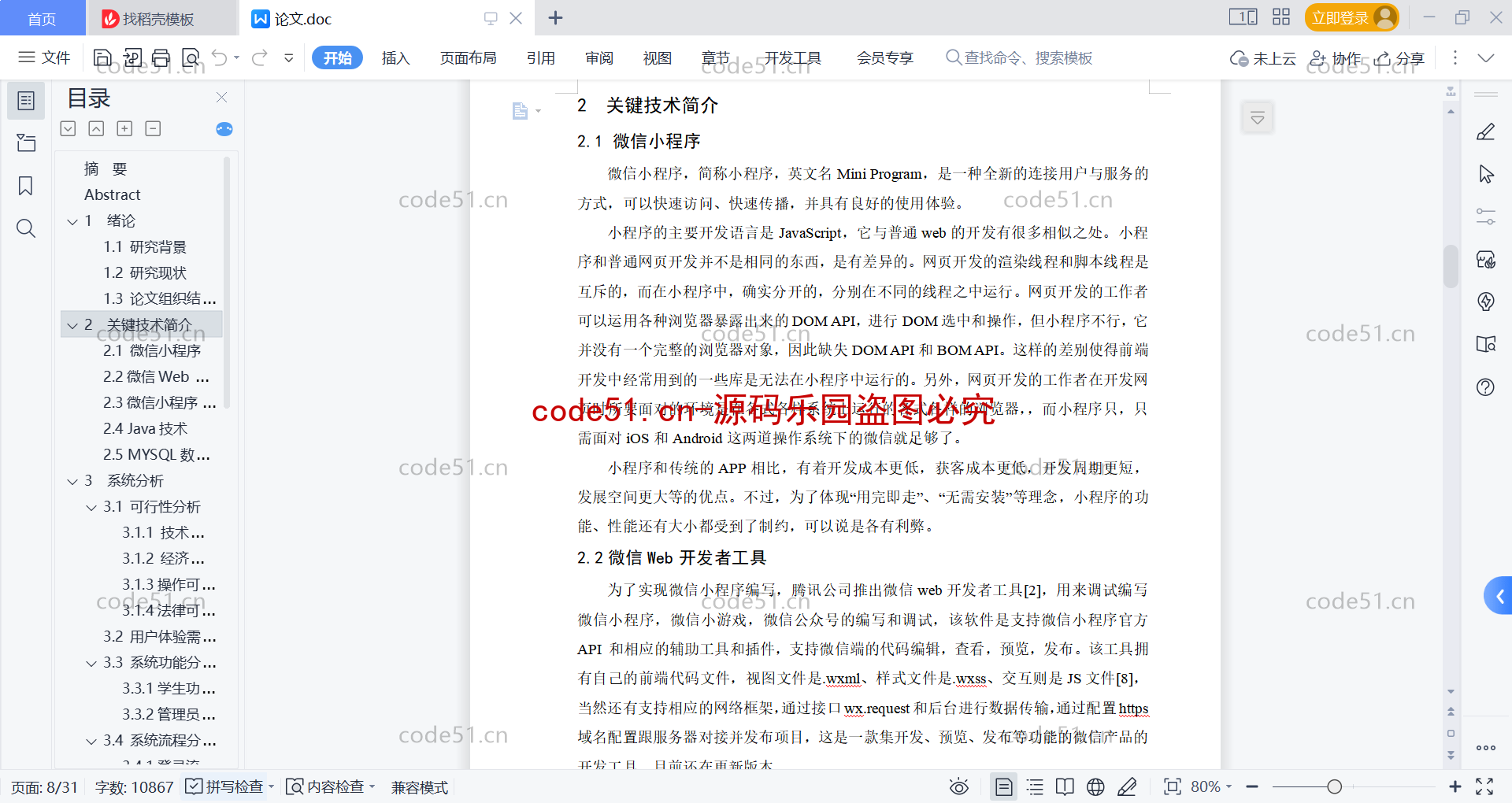Toggle the multi-window layout icon

1243,17
